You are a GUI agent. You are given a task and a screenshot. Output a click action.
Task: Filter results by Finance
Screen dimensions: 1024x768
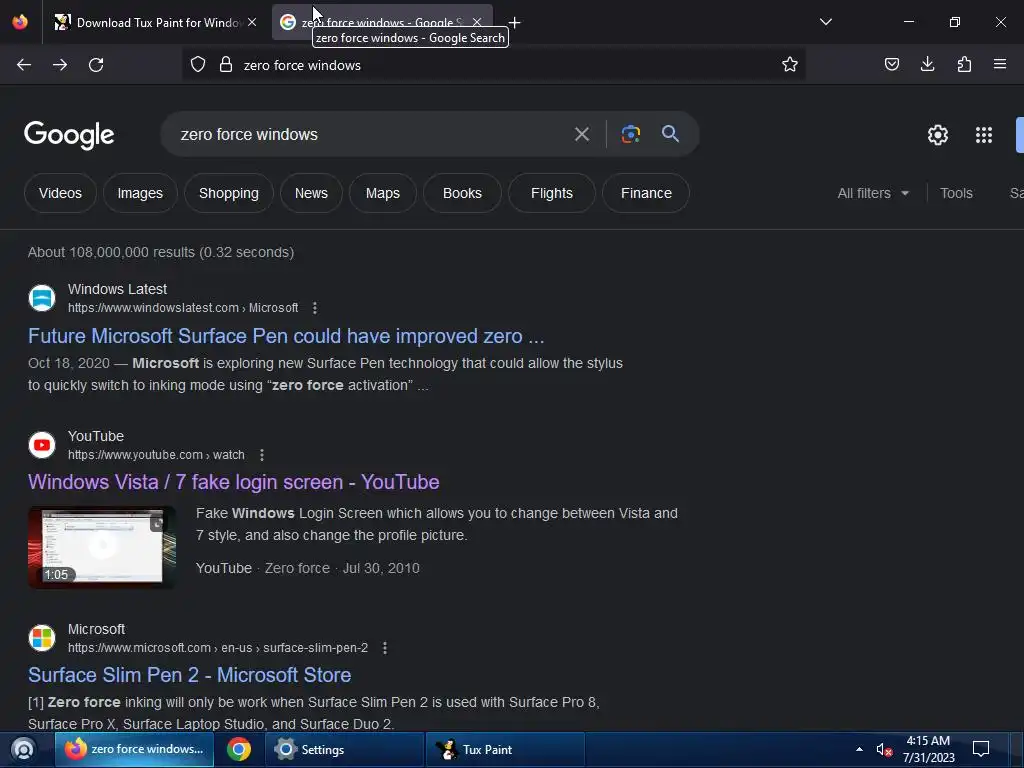(646, 193)
